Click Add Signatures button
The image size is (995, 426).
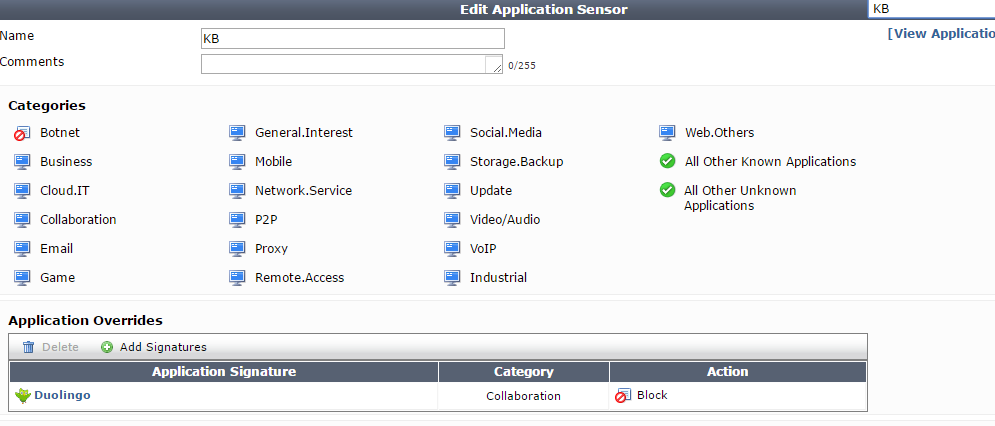coord(154,347)
